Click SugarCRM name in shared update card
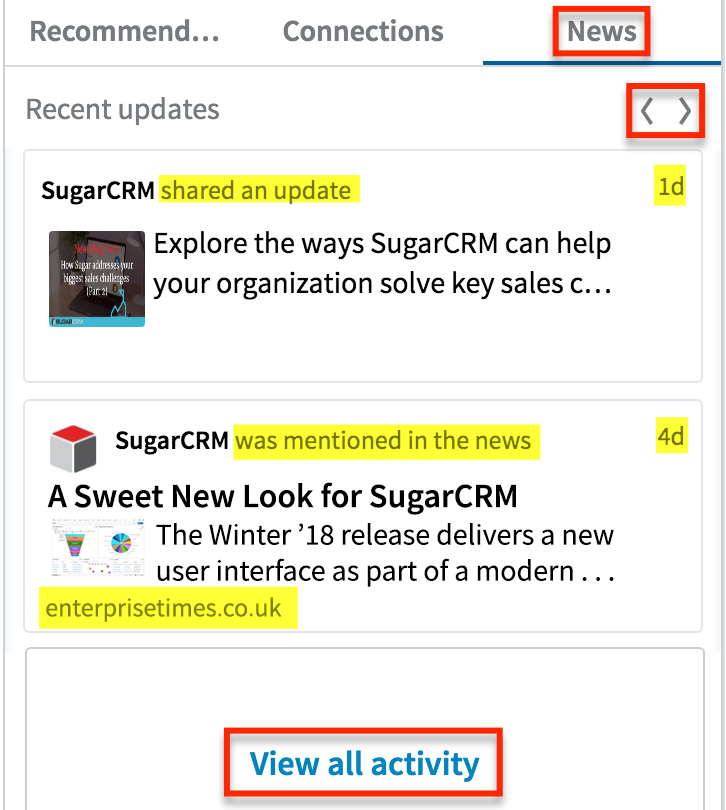 pos(98,190)
